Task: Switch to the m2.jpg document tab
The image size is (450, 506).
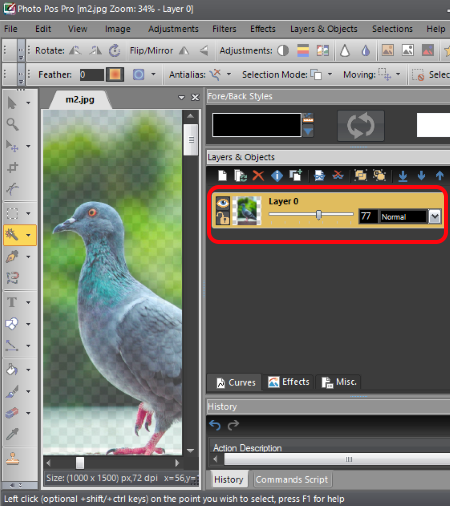Action: coord(80,99)
